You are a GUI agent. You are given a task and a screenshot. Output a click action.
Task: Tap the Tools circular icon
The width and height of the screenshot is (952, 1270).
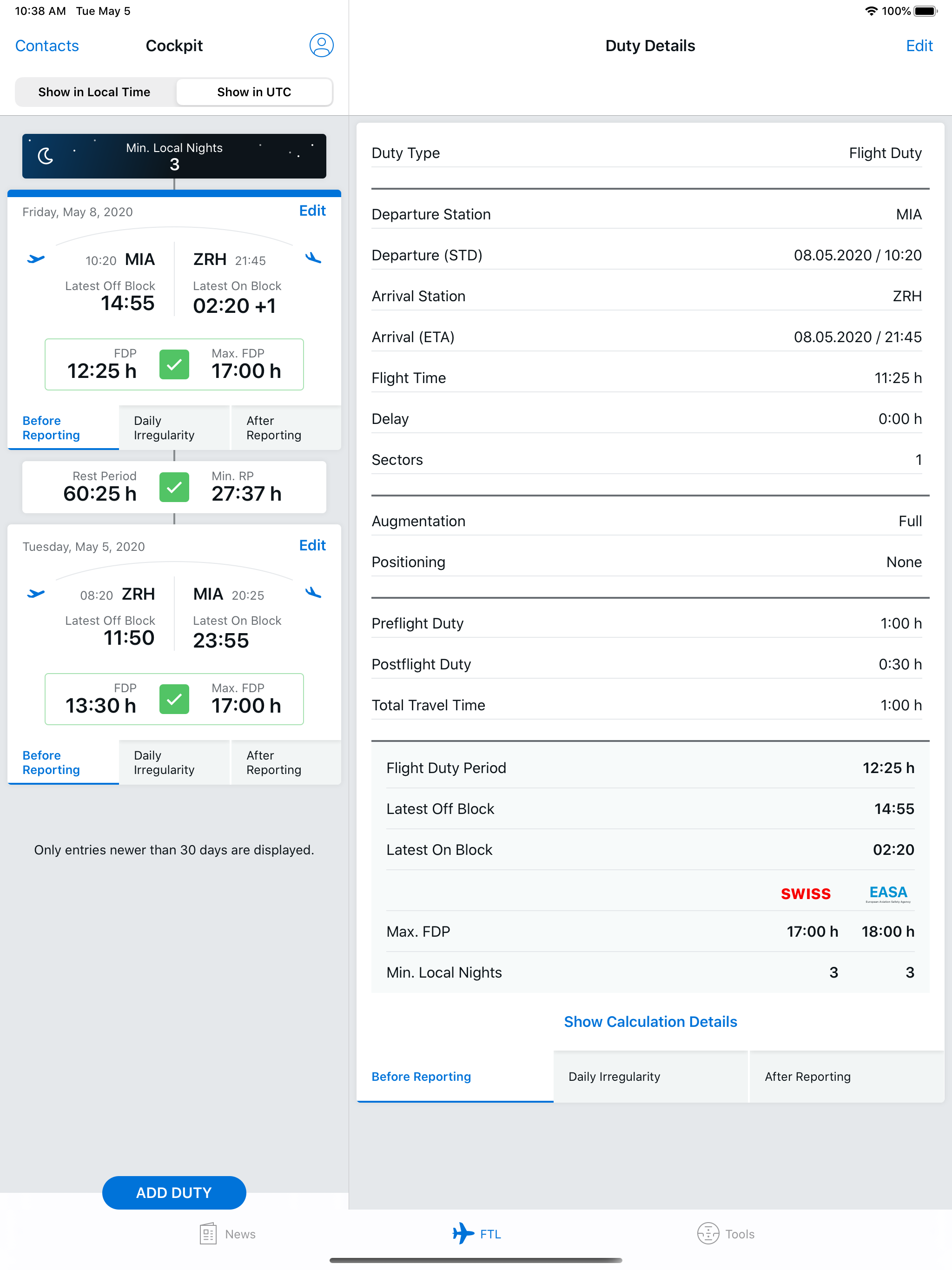708,1233
